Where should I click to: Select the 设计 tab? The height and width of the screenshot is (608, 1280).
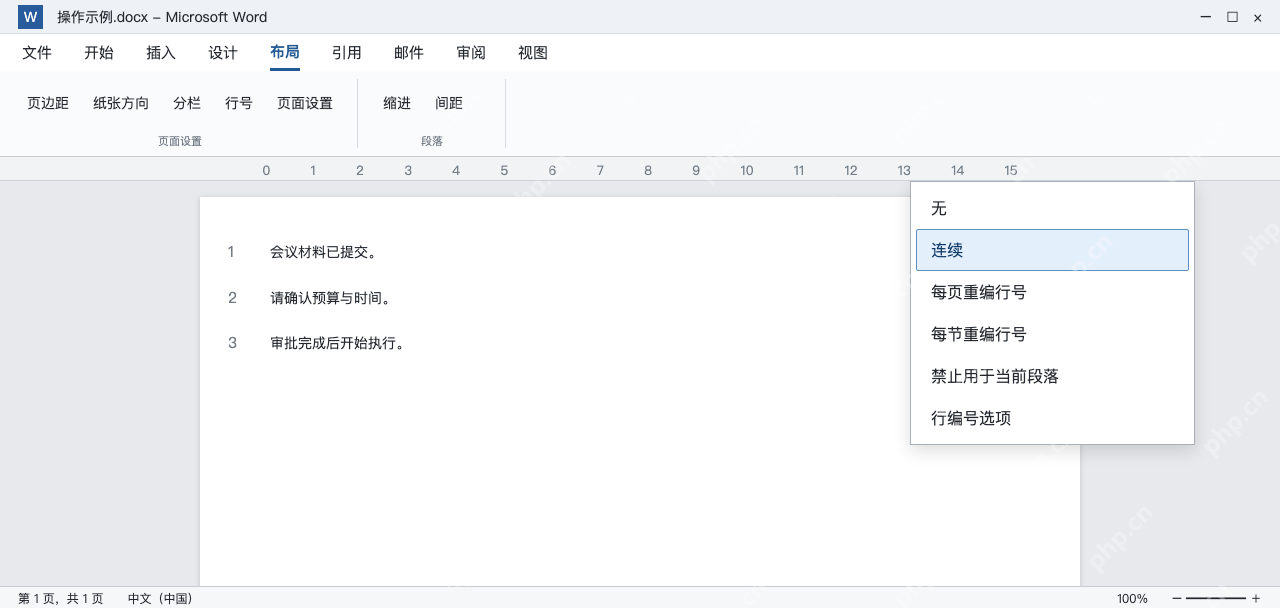(x=223, y=53)
